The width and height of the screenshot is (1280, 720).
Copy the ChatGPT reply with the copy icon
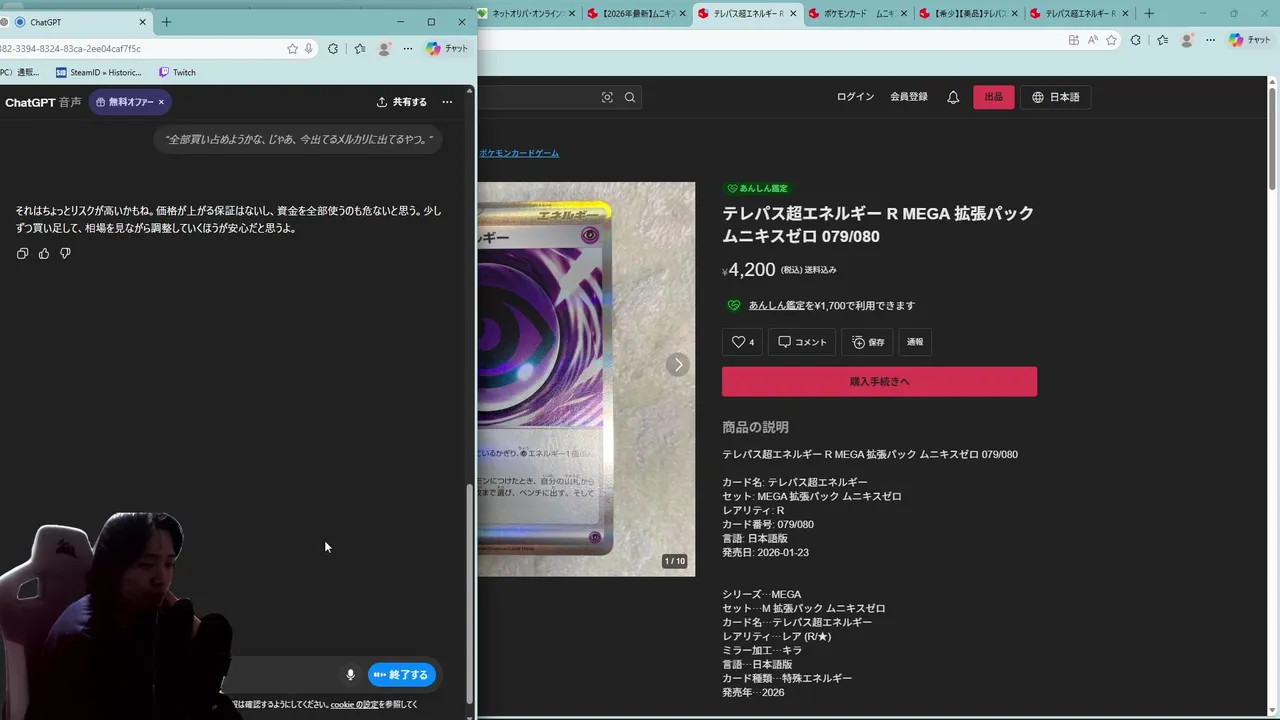(22, 254)
